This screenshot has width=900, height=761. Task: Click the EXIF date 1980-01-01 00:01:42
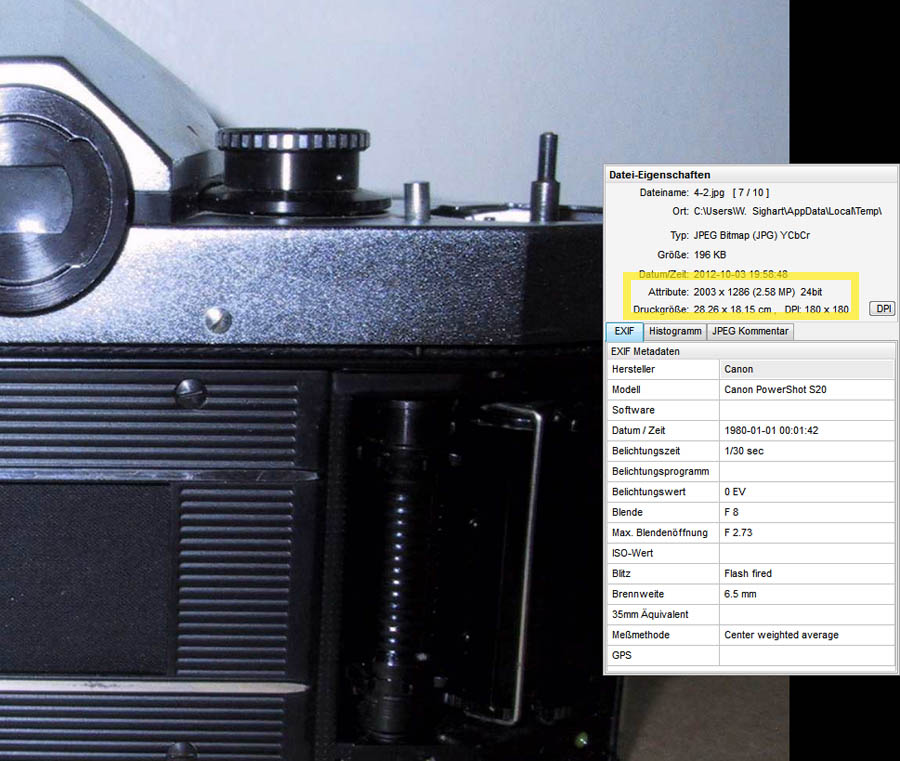coord(769,430)
